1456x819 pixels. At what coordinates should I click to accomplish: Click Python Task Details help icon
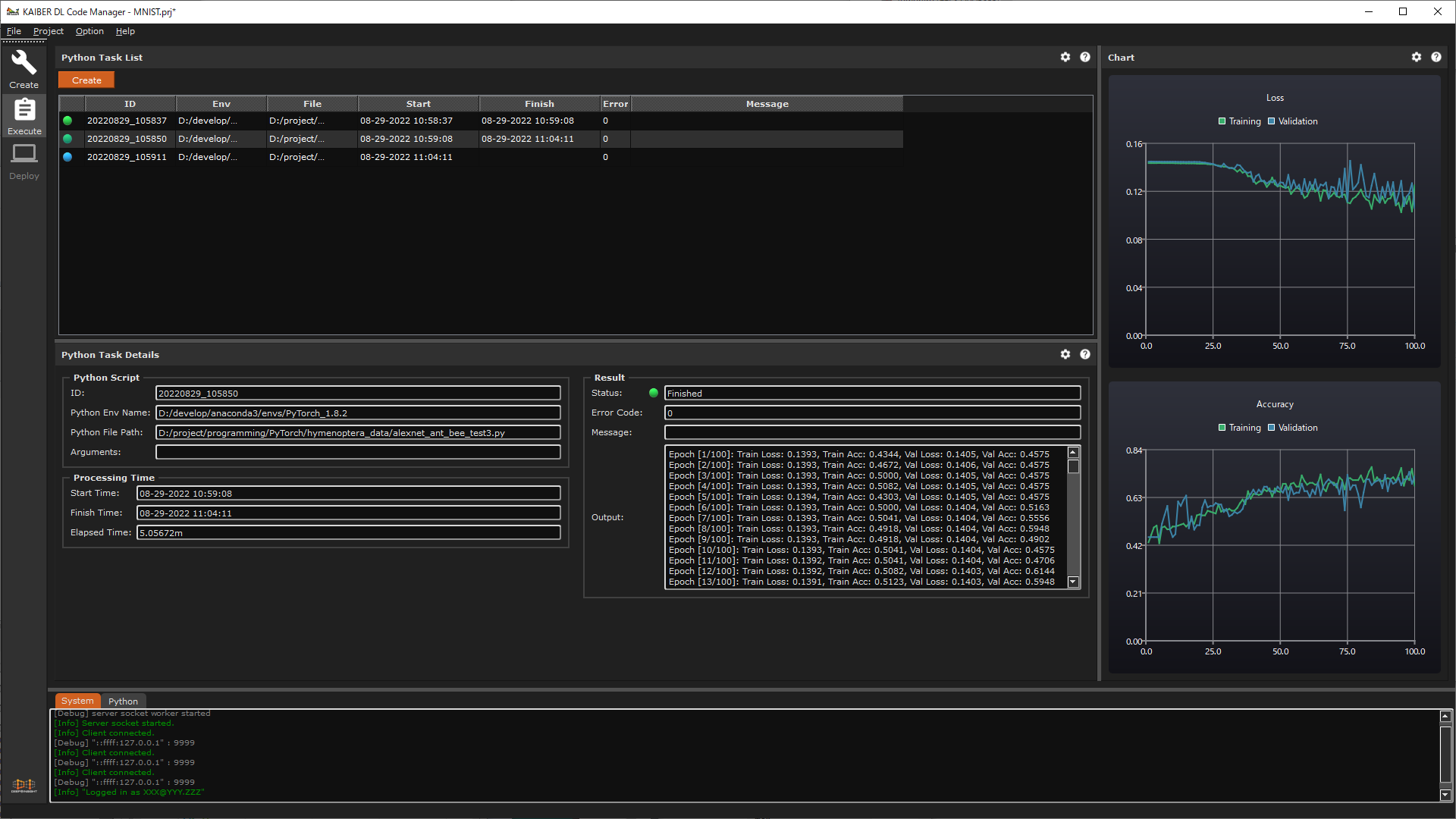coord(1085,355)
